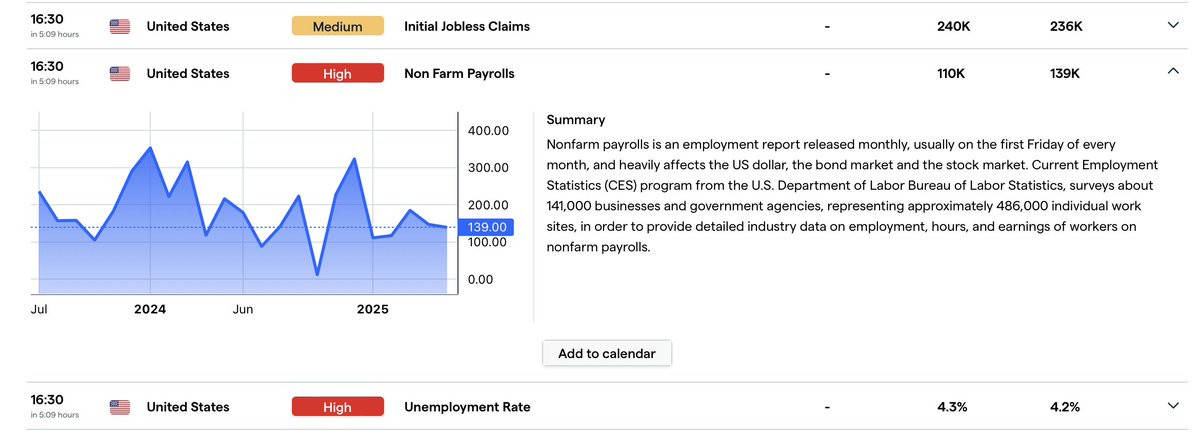Expand the Initial Jobless Claims row chevron
Viewport: 1199px width, 435px height.
tap(1173, 26)
